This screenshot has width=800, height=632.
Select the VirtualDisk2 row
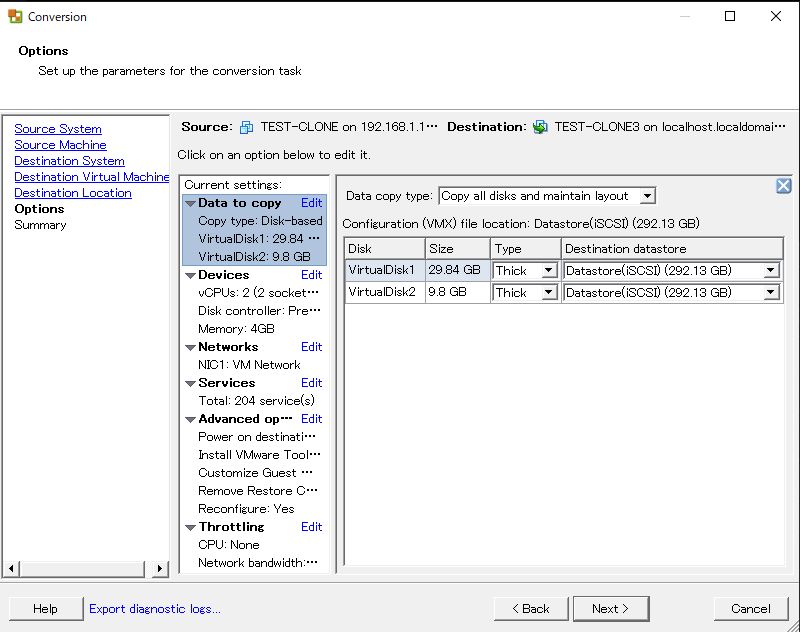pos(564,292)
